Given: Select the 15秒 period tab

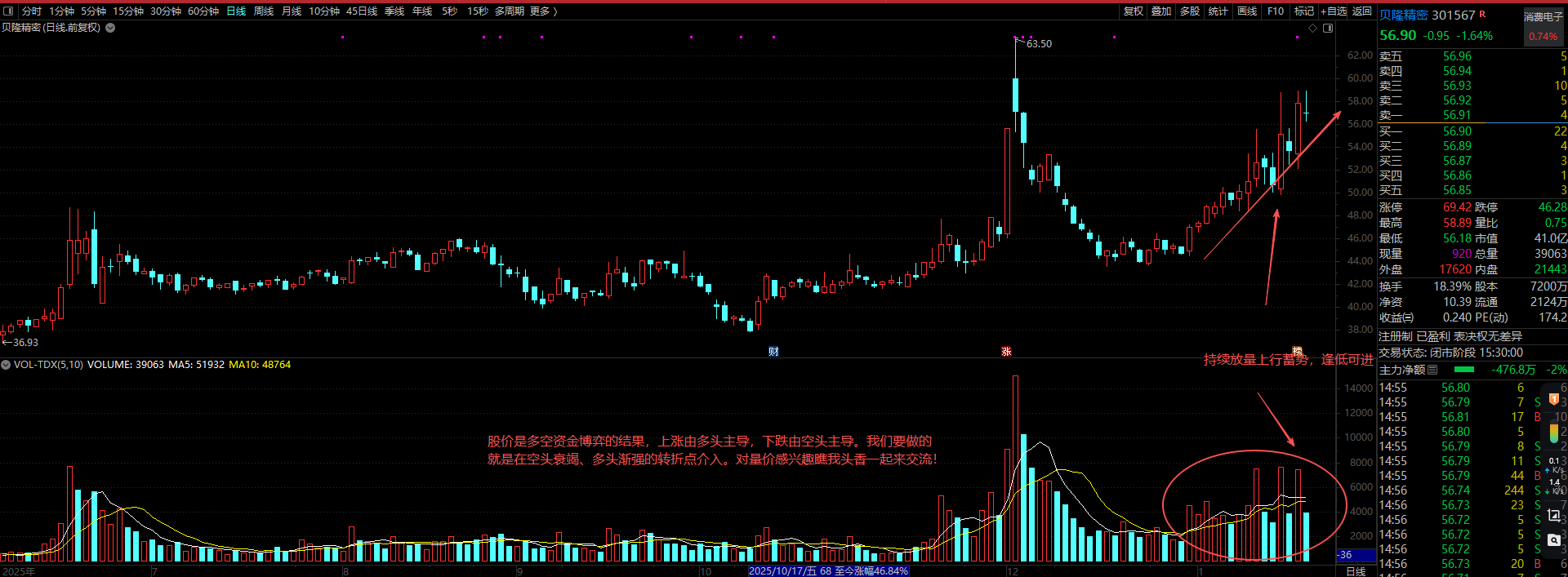Looking at the screenshot, I should tap(478, 11).
